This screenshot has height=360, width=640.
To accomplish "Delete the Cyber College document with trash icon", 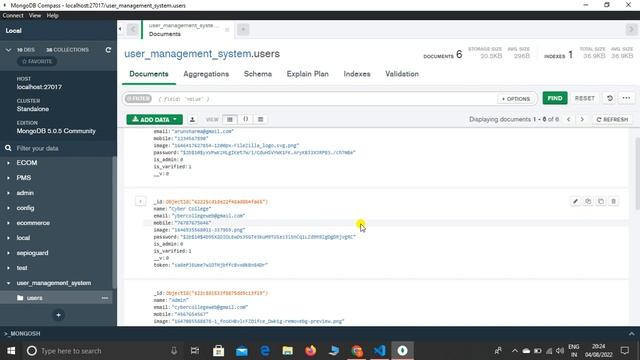I will [x=613, y=201].
